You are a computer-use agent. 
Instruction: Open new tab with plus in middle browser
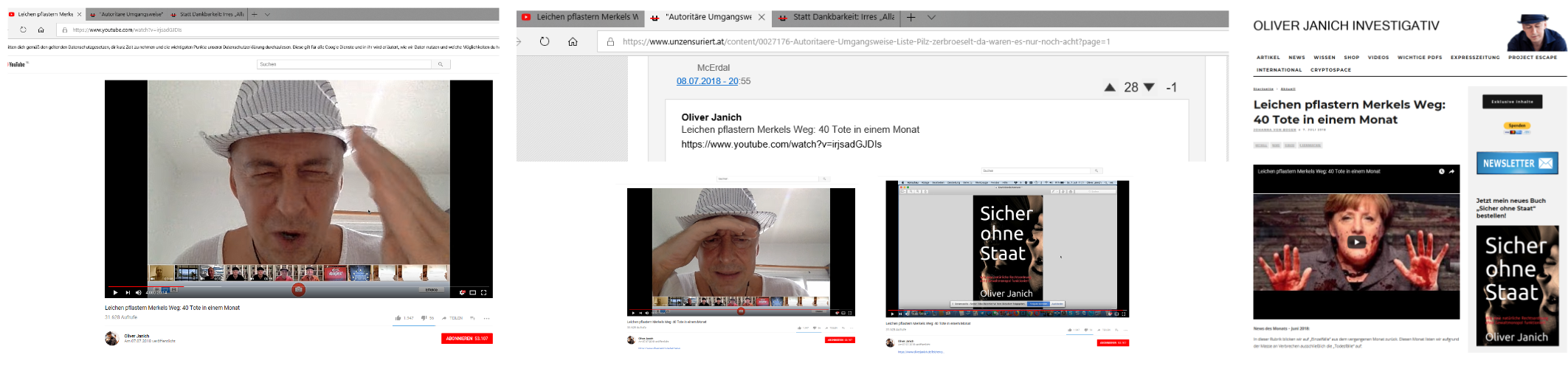[911, 17]
